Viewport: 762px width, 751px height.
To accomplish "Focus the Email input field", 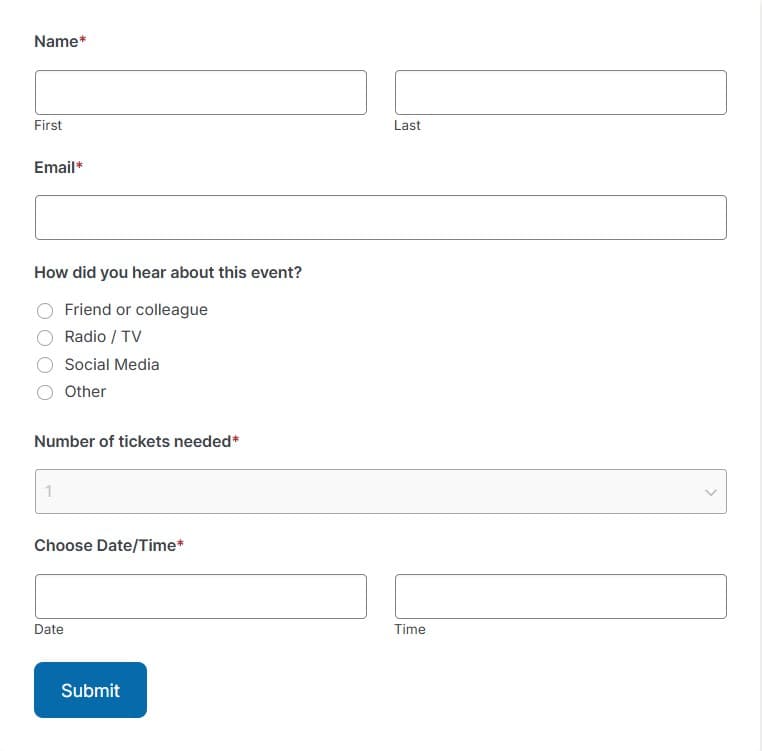I will tap(381, 217).
